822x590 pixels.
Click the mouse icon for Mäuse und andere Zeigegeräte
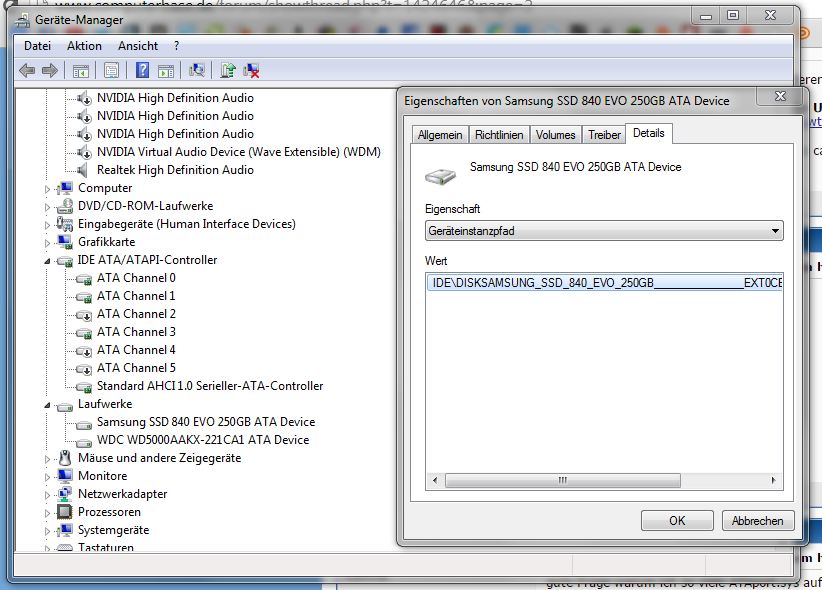click(65, 458)
